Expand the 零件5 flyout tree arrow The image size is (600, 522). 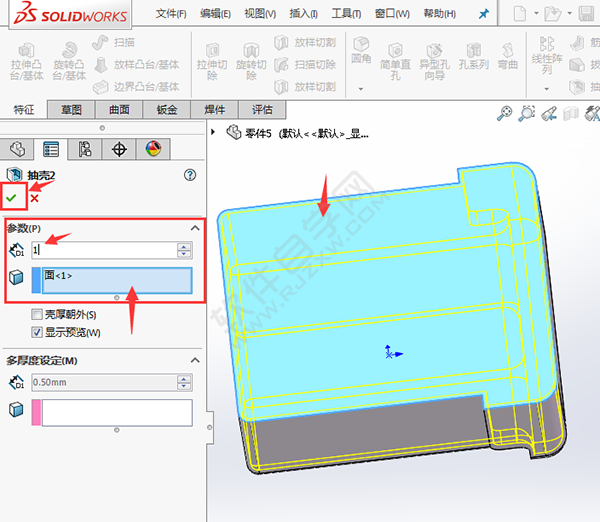pos(213,132)
